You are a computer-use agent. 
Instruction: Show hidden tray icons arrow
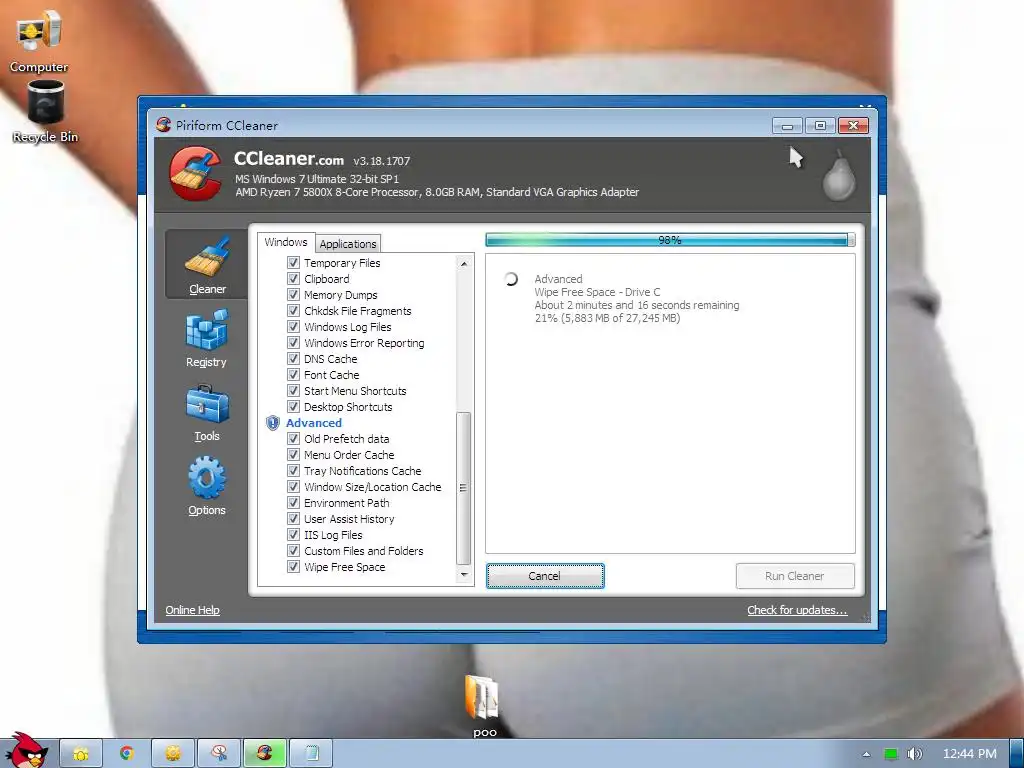coord(866,754)
